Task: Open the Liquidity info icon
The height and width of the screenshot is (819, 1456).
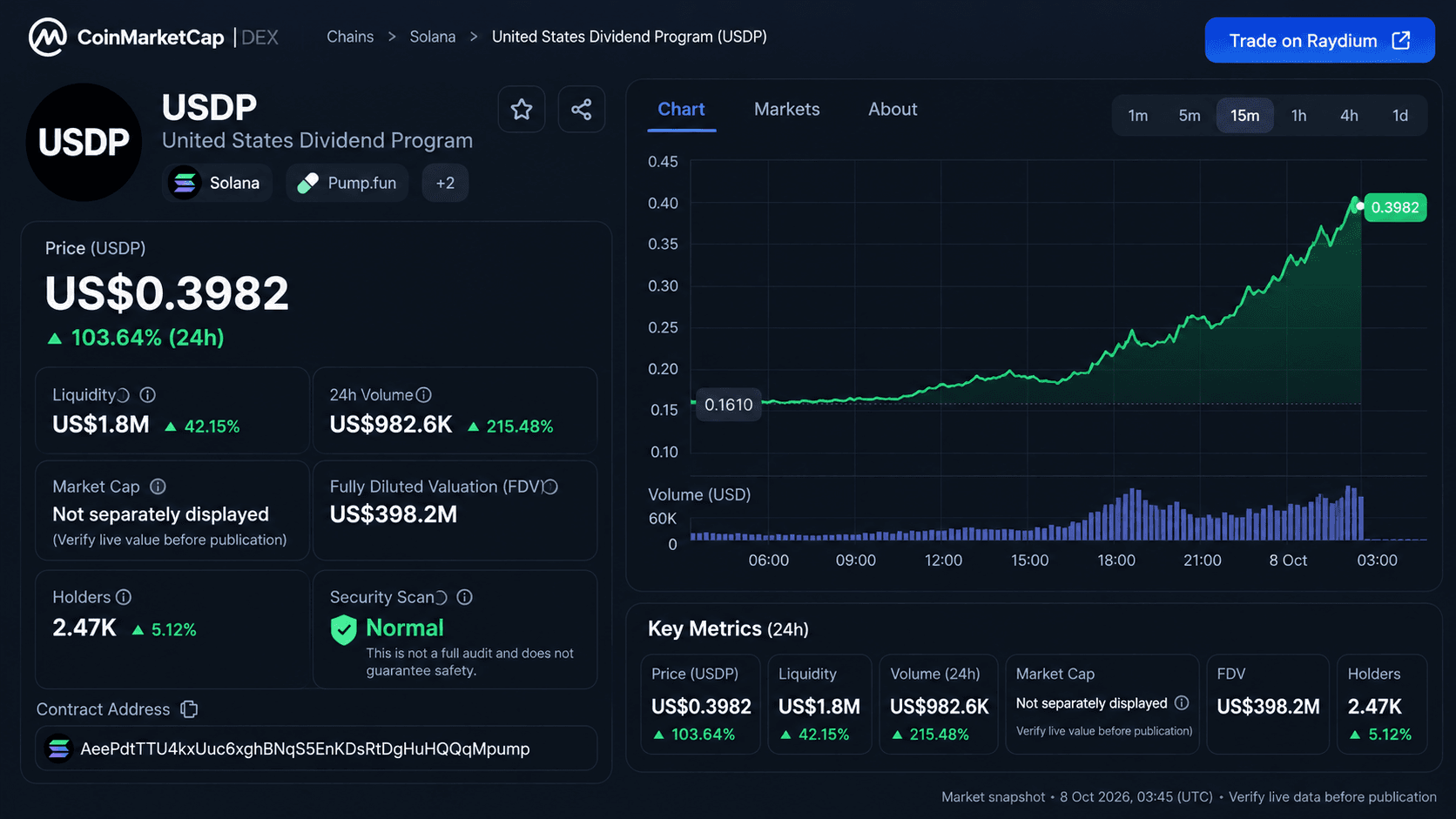Action: coord(148,395)
